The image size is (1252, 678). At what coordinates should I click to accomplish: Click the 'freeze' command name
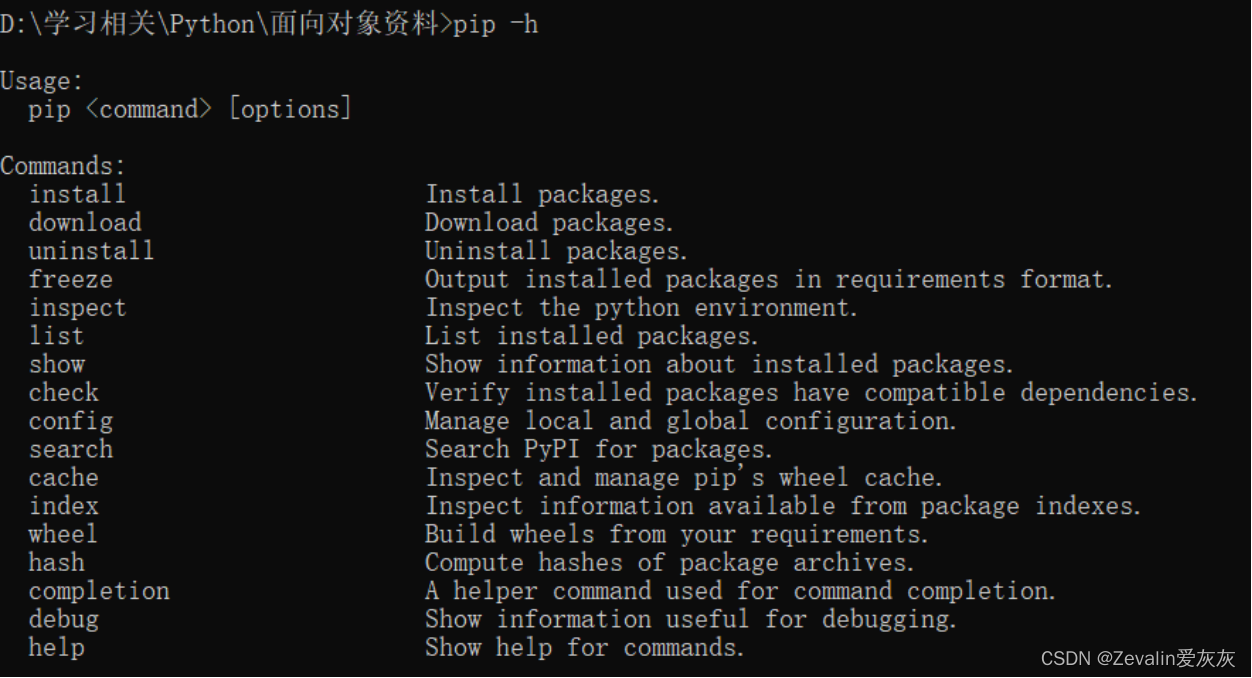tap(70, 279)
